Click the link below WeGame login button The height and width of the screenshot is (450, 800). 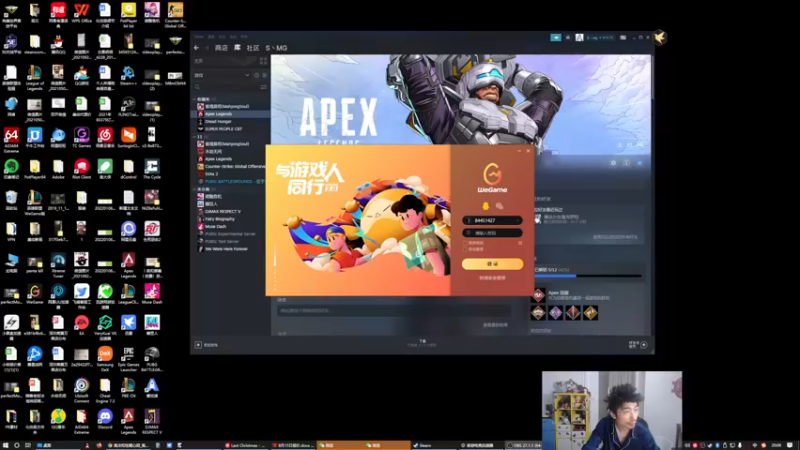coord(492,278)
